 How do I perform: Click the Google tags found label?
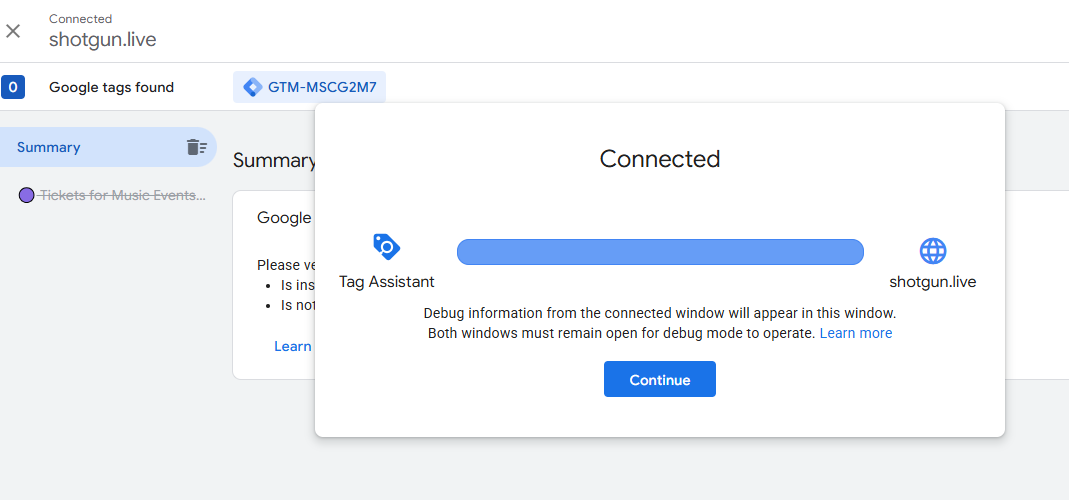111,87
